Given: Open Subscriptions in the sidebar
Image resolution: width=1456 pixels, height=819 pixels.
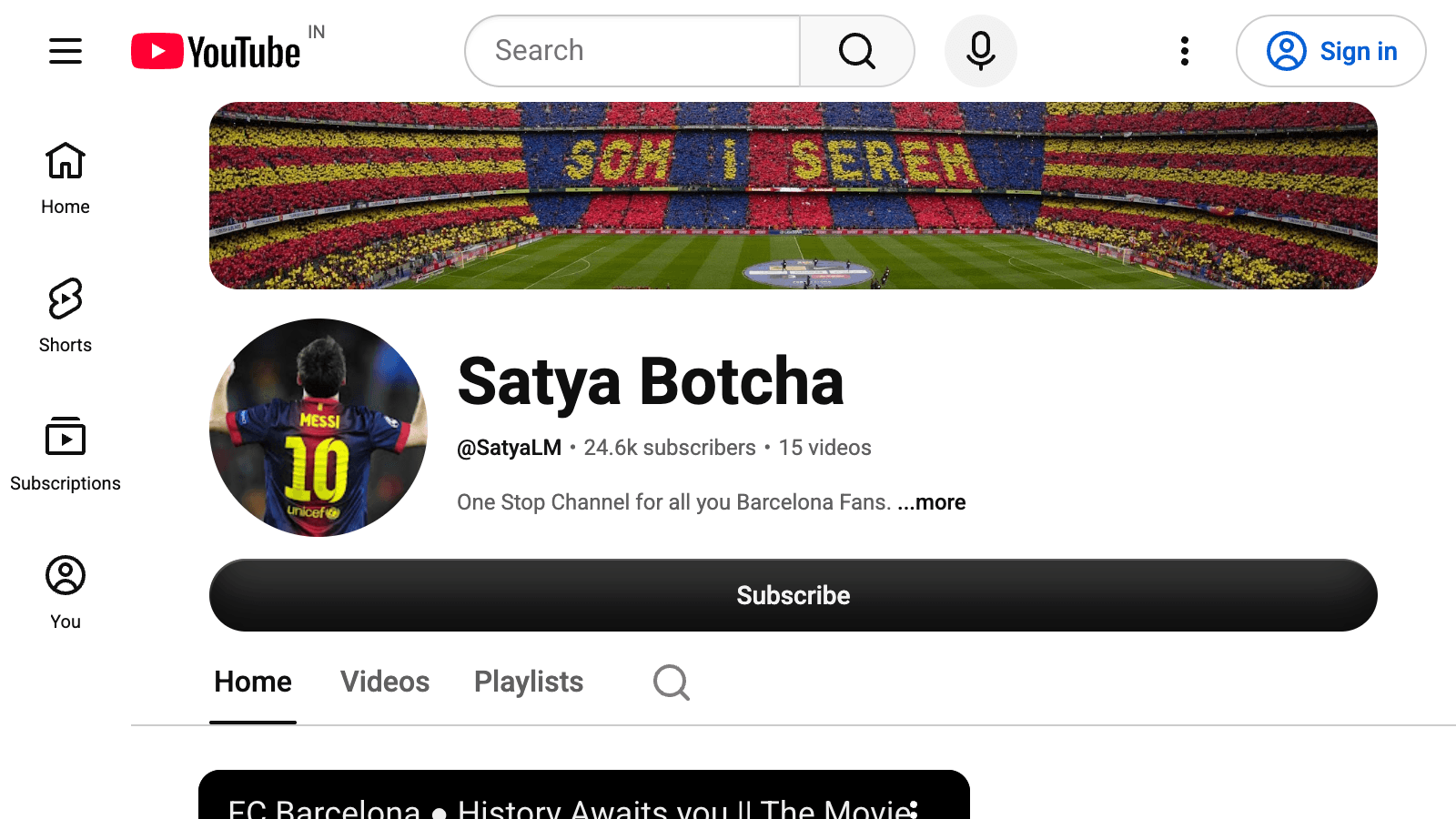Looking at the screenshot, I should pyautogui.click(x=66, y=455).
